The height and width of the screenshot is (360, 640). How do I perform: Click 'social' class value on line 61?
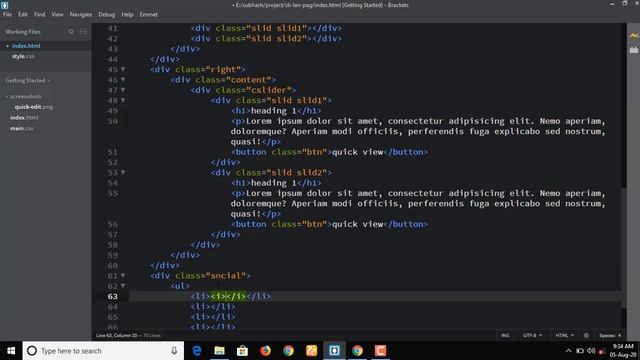click(x=225, y=276)
